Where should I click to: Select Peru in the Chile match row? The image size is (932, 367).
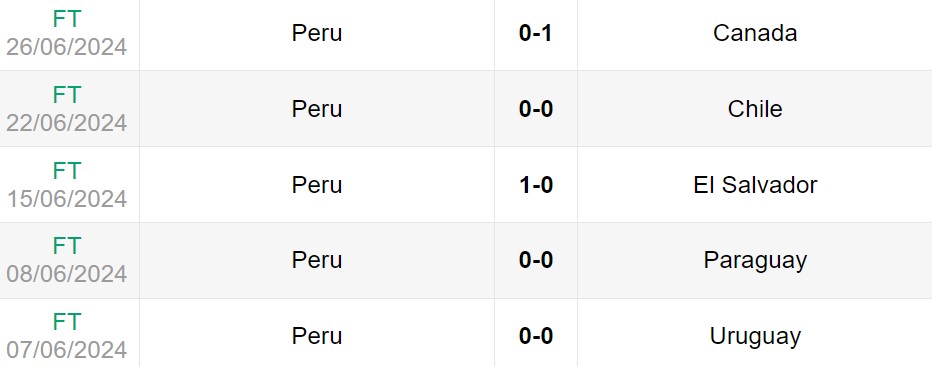[x=317, y=109]
